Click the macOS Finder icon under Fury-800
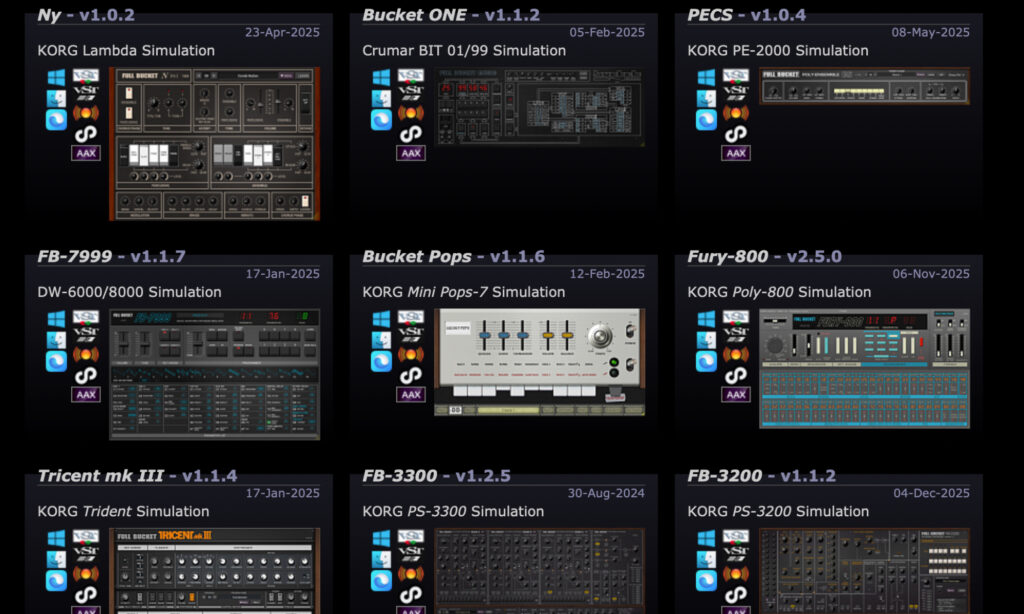 point(706,339)
